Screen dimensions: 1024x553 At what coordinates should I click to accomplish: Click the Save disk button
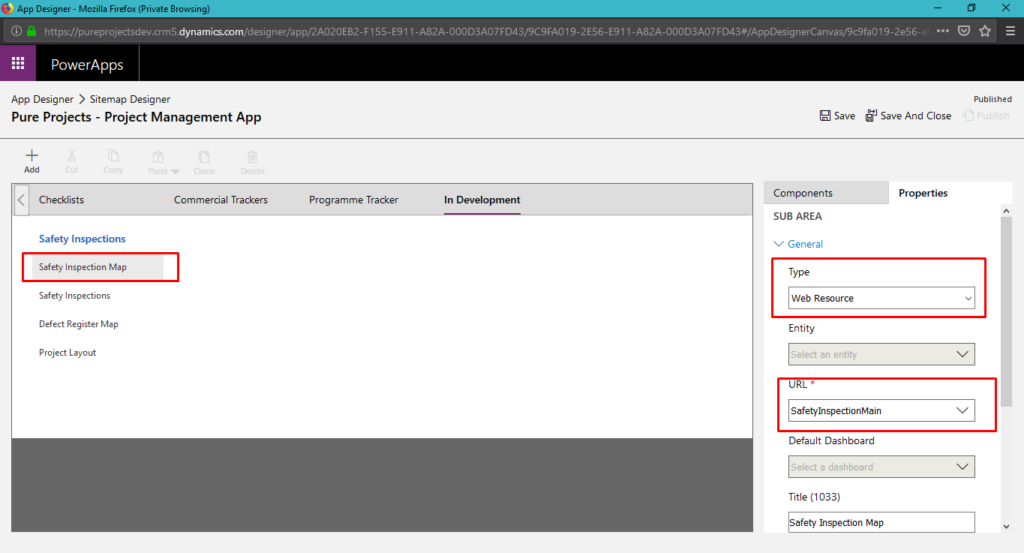click(x=837, y=116)
